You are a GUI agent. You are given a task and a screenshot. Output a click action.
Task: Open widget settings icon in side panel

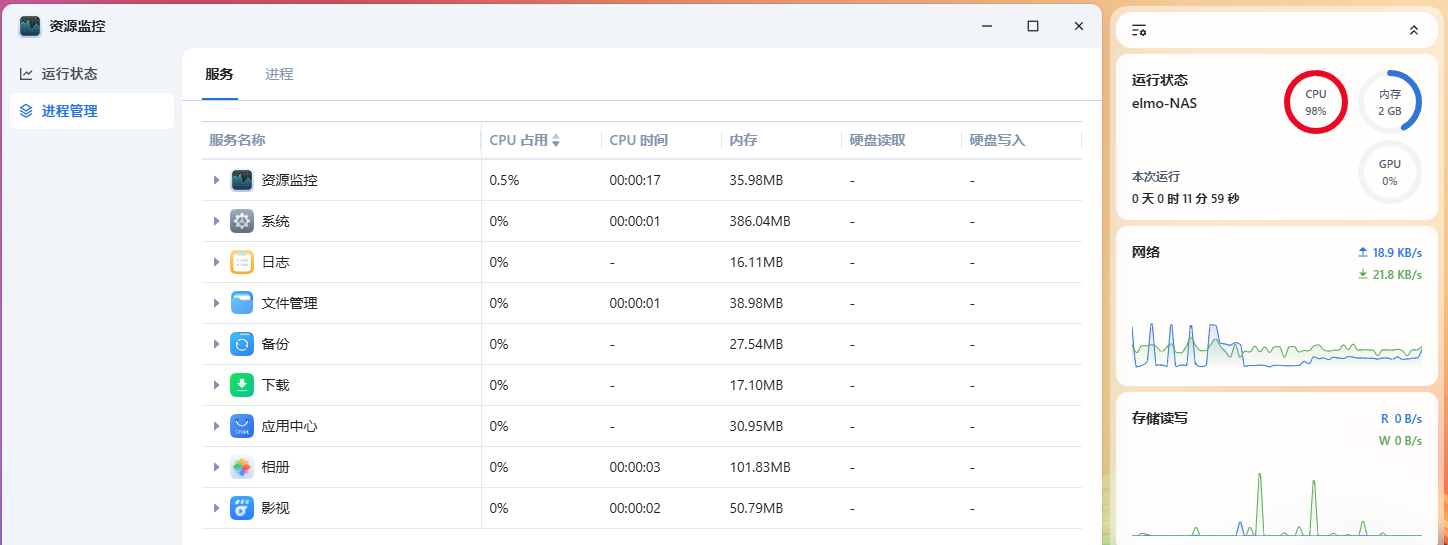(1139, 30)
